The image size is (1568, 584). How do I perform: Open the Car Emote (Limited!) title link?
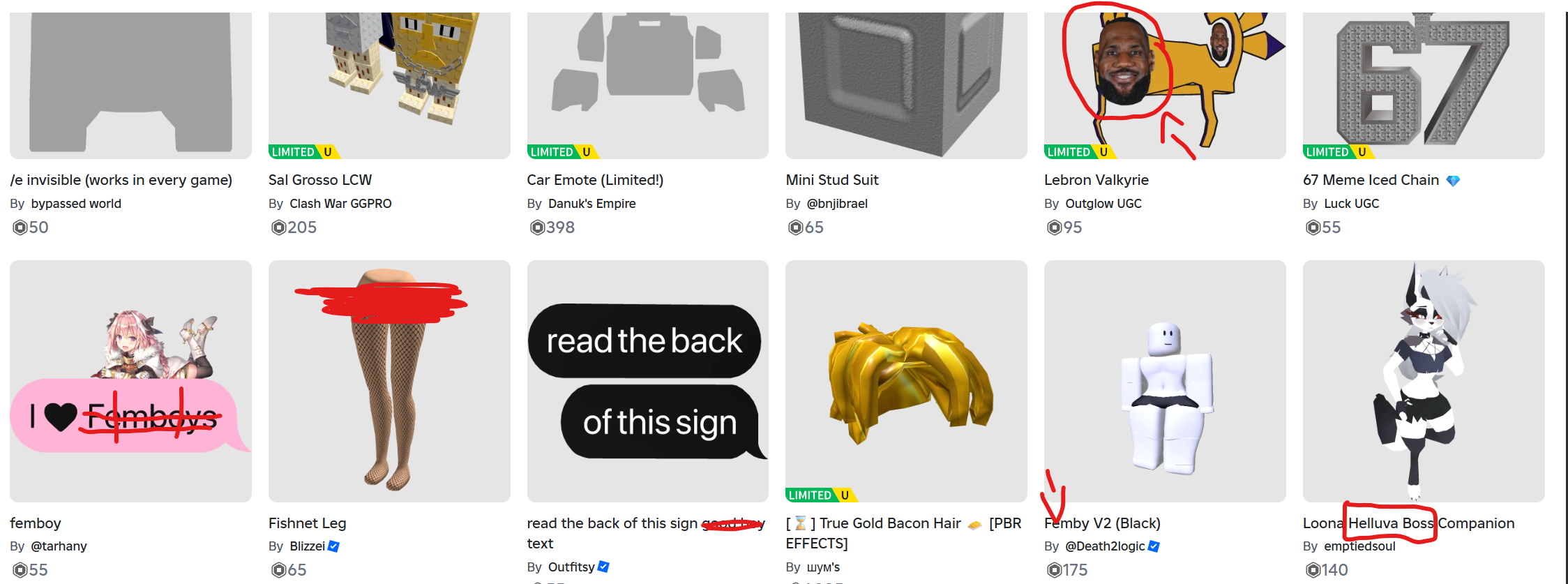[x=595, y=180]
